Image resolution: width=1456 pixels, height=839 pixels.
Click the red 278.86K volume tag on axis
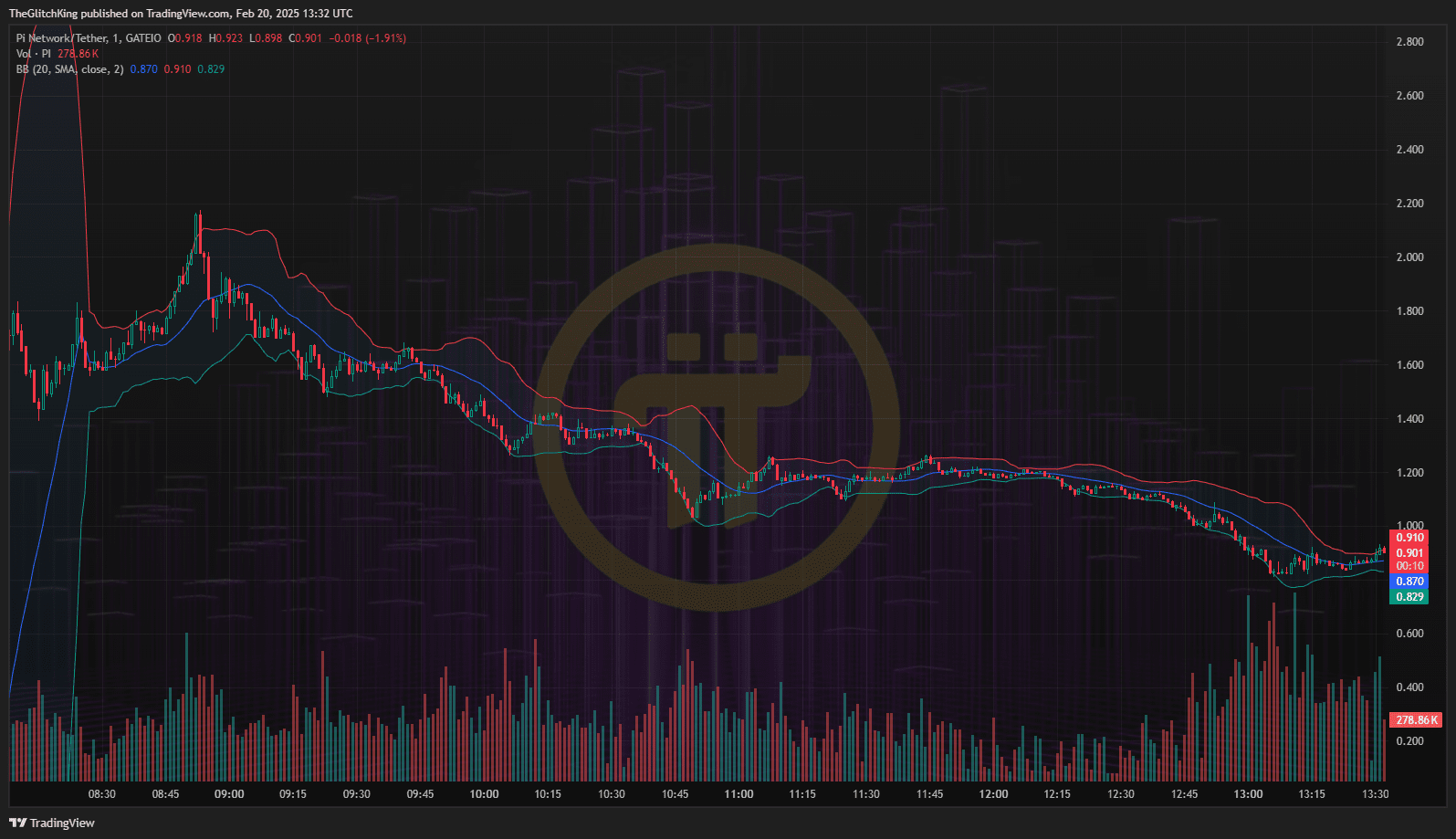coord(1416,720)
